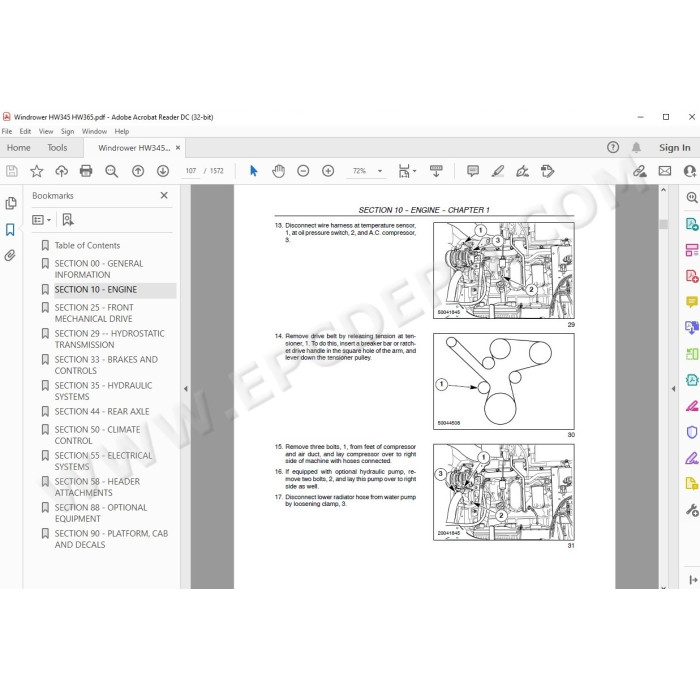Click the page number field 107
Screen dimensions: 700x700
click(x=191, y=171)
